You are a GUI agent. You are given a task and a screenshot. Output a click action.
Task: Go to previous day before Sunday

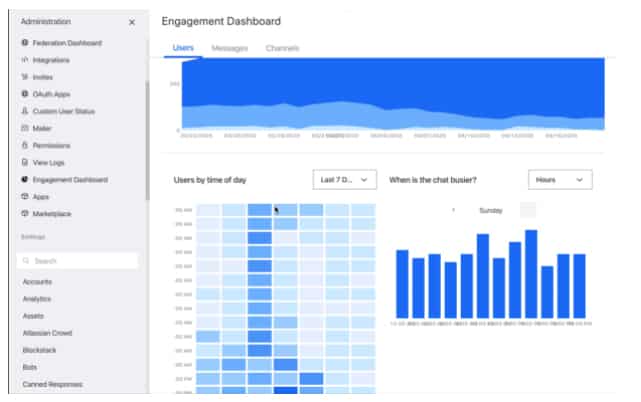(453, 210)
